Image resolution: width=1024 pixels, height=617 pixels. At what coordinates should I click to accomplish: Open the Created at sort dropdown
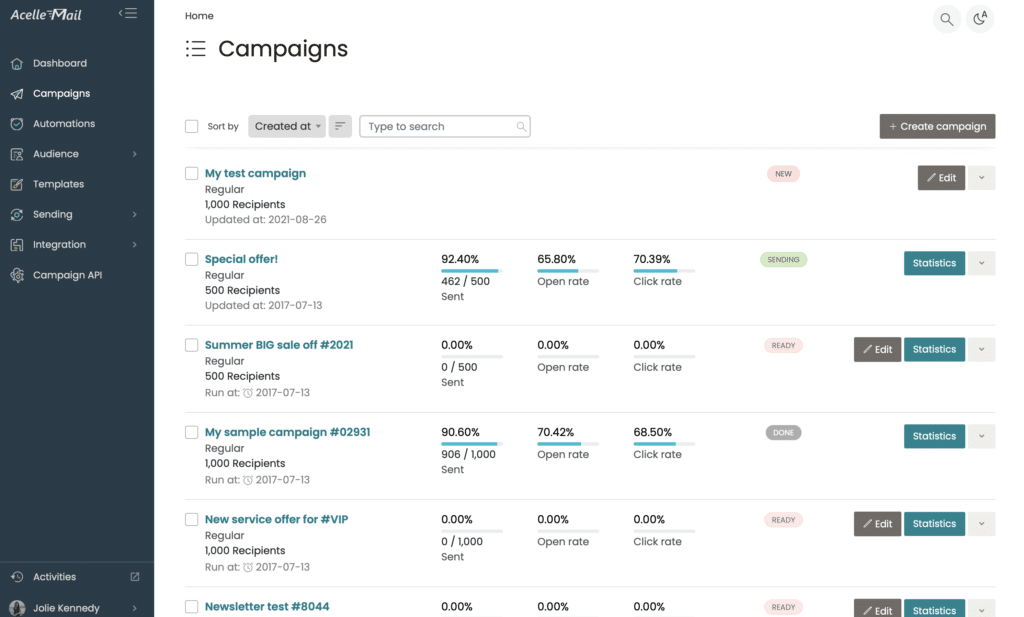[x=286, y=126]
